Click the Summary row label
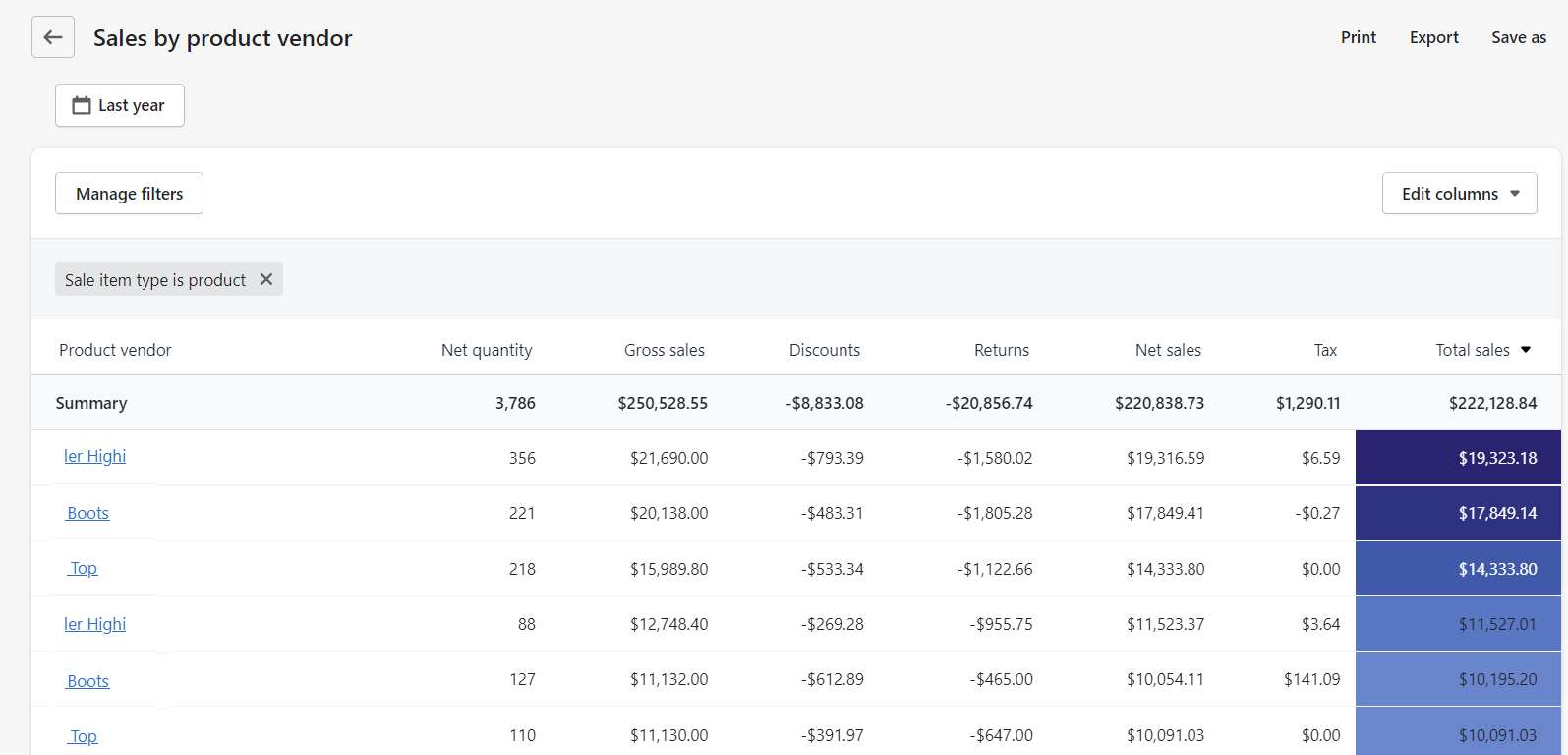This screenshot has height=755, width=1568. 91,403
